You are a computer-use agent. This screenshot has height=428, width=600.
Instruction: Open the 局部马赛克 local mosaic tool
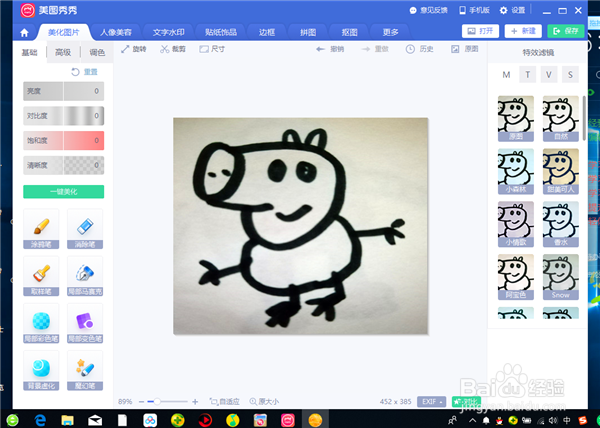85,276
